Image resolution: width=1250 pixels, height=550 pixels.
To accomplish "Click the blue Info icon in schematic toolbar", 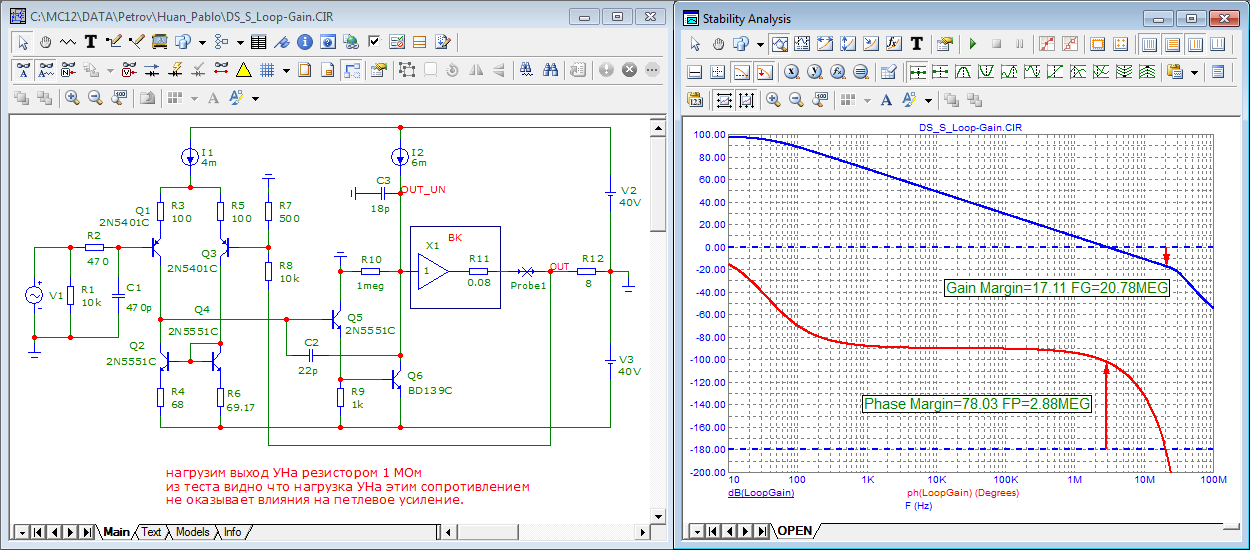I will coord(303,42).
